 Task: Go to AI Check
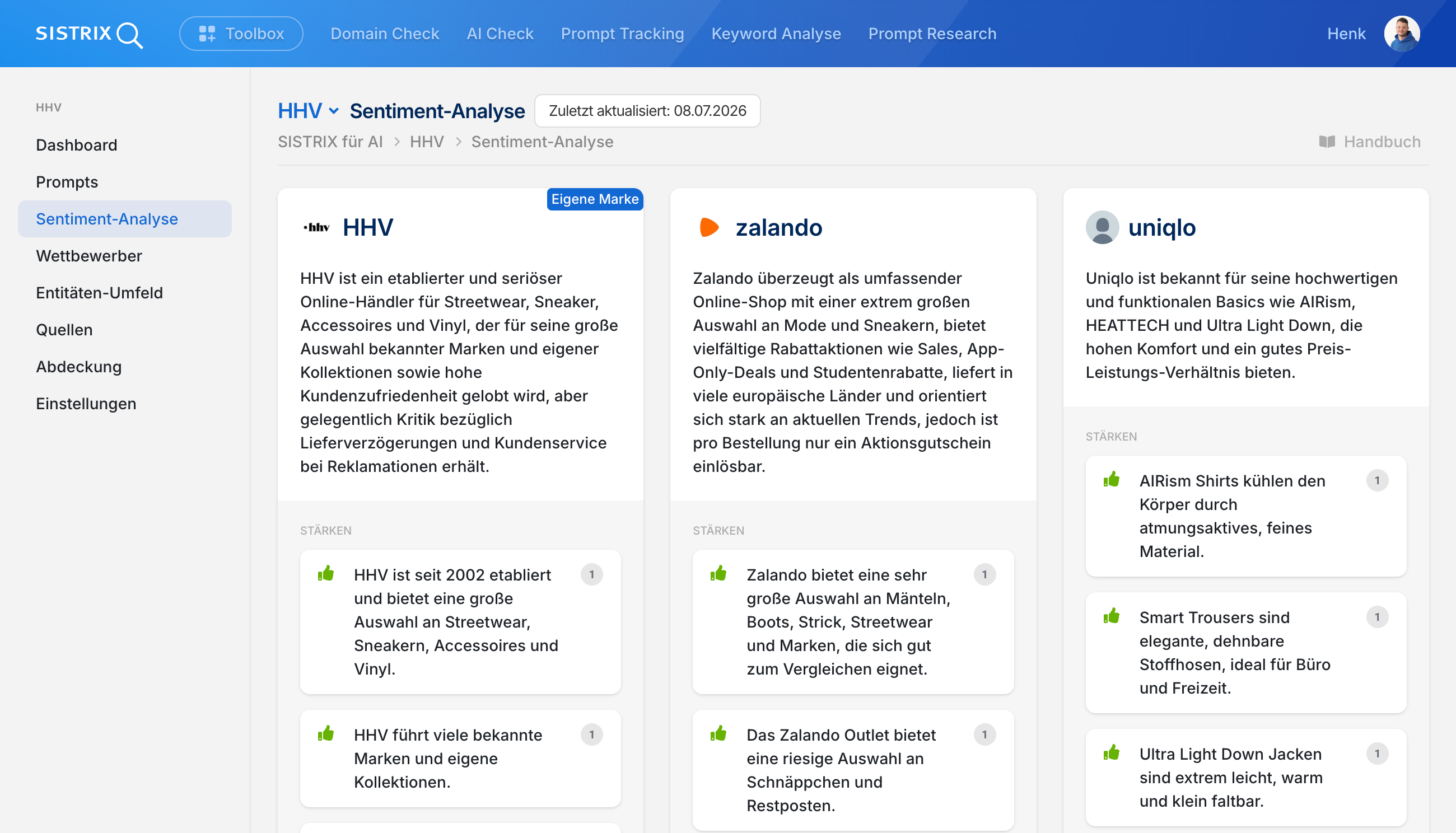click(500, 34)
